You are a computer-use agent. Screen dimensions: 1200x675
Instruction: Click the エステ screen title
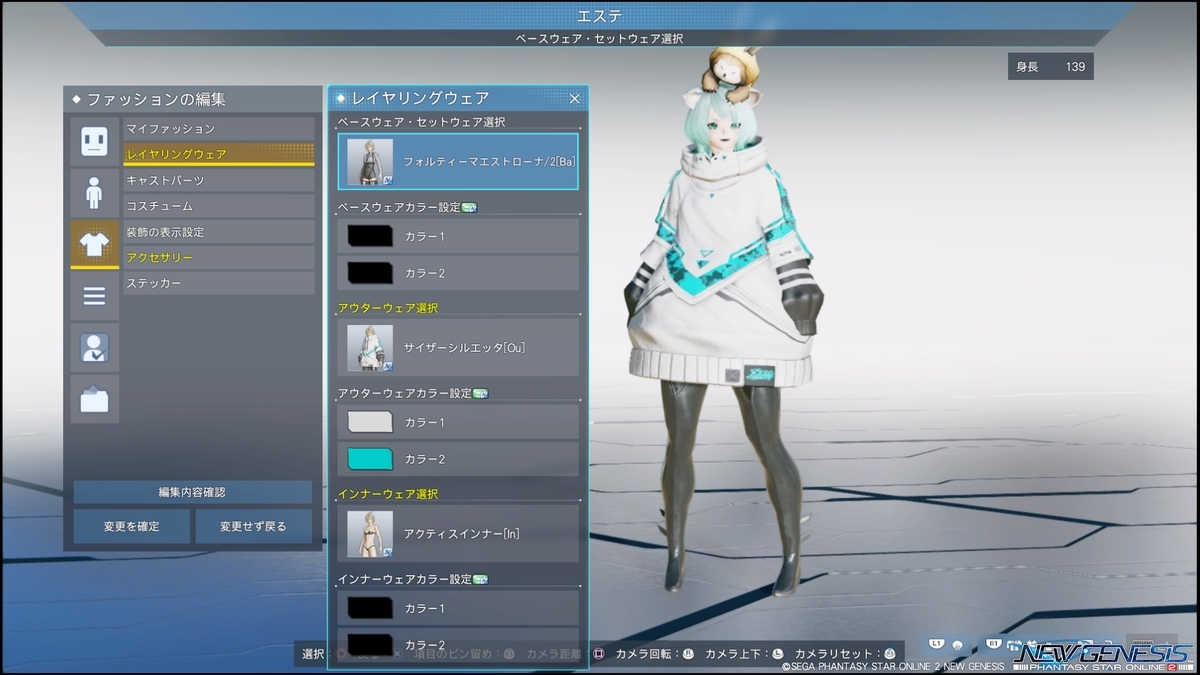coord(601,16)
